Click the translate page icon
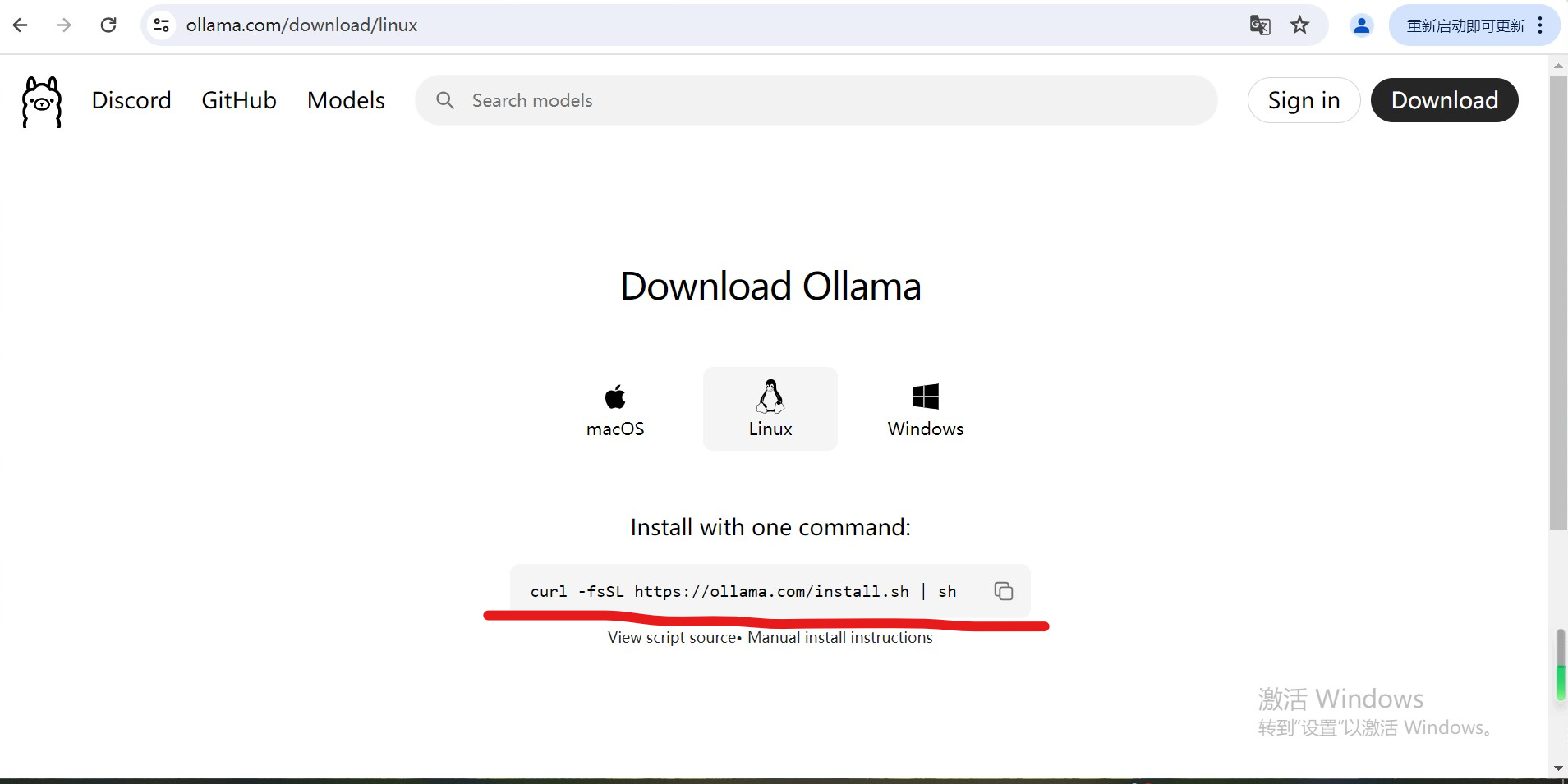The width and height of the screenshot is (1568, 784). 1260,25
